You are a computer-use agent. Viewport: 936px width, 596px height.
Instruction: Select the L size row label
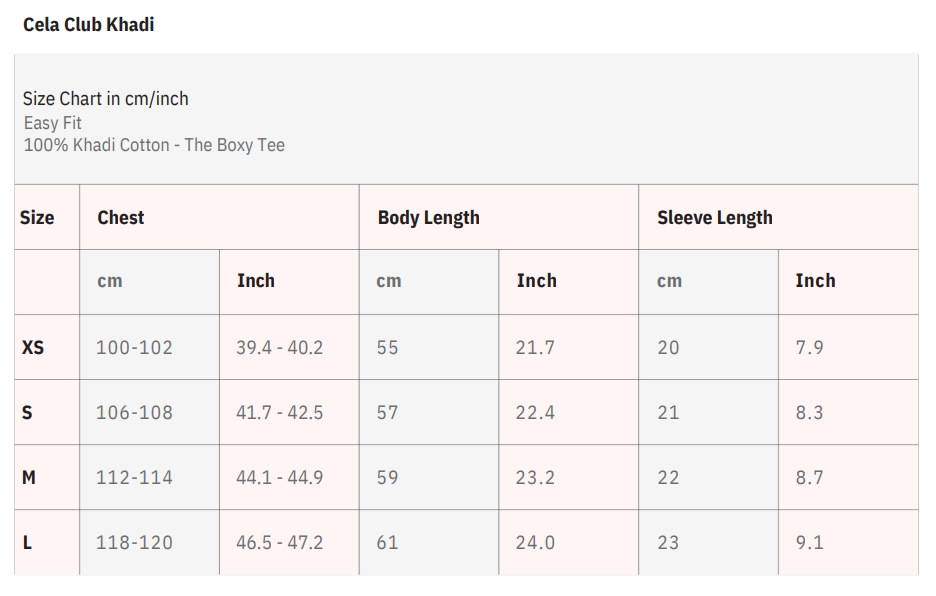(27, 542)
